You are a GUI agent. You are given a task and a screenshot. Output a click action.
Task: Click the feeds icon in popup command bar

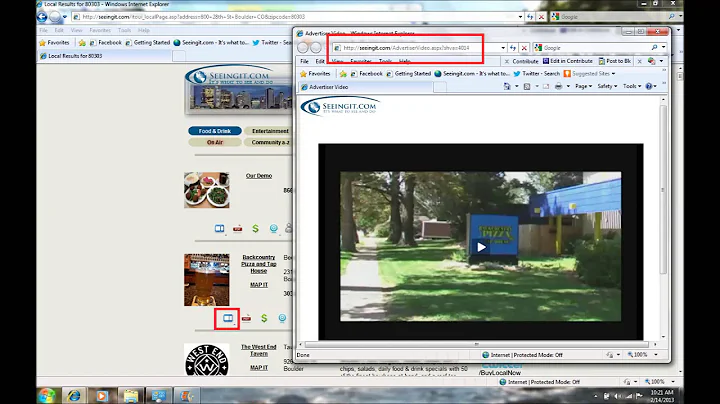(527, 86)
